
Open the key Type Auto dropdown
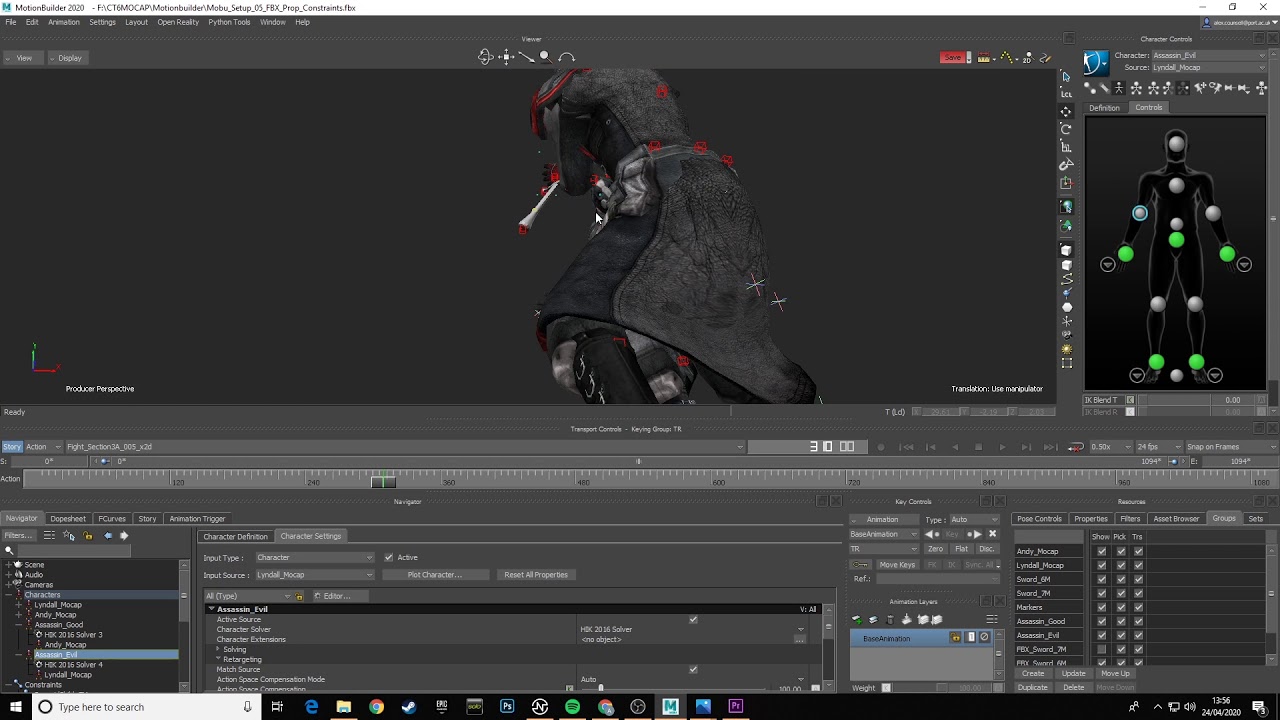[974, 519]
